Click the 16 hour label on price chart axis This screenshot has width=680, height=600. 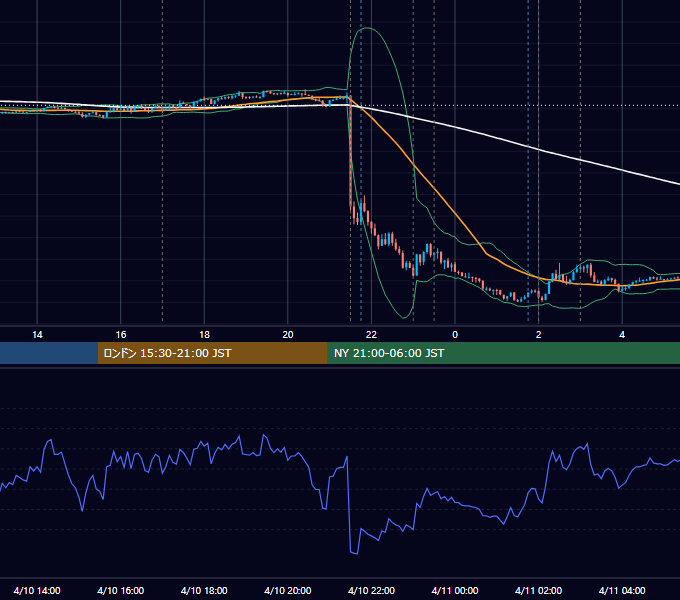click(121, 335)
